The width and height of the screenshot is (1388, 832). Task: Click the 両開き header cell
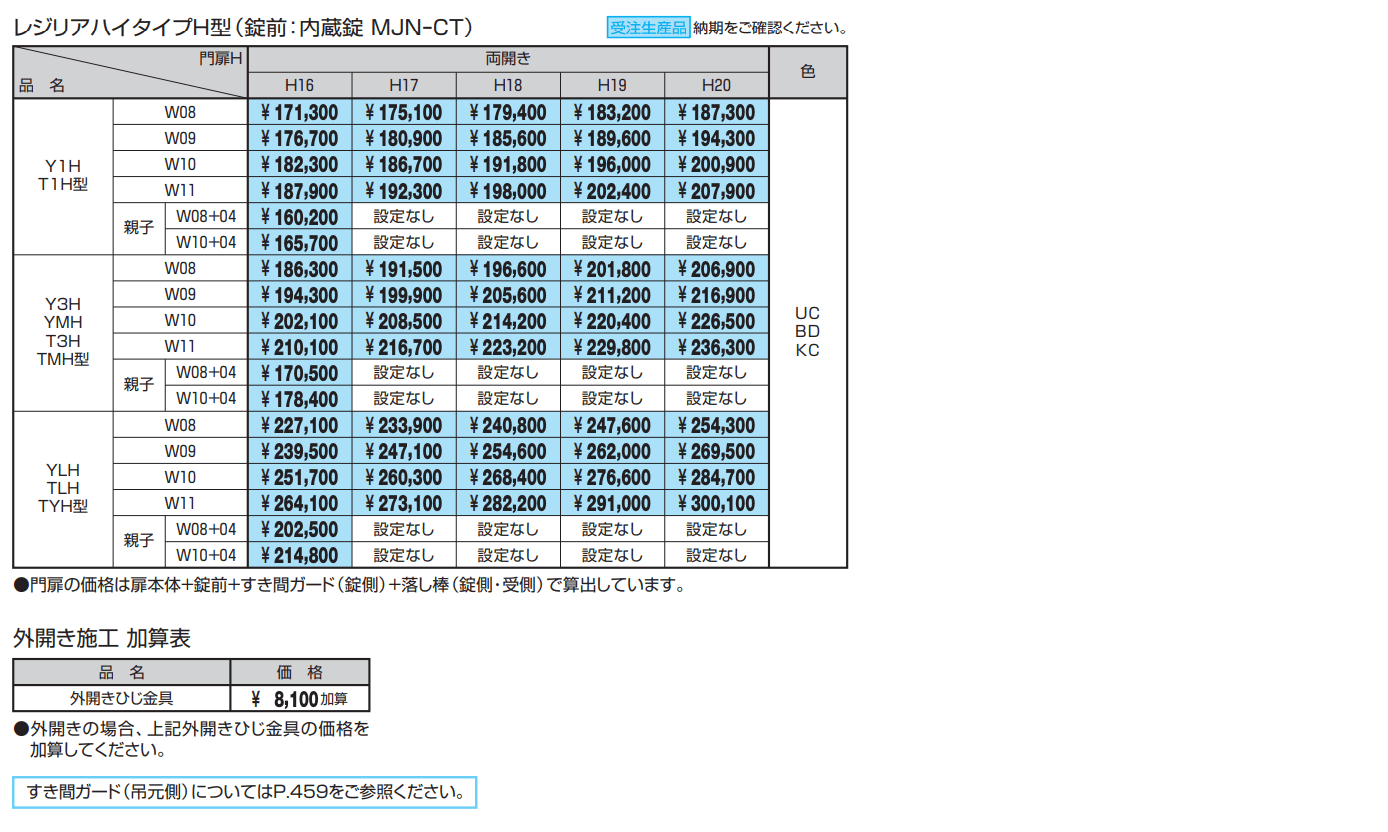coord(509,58)
